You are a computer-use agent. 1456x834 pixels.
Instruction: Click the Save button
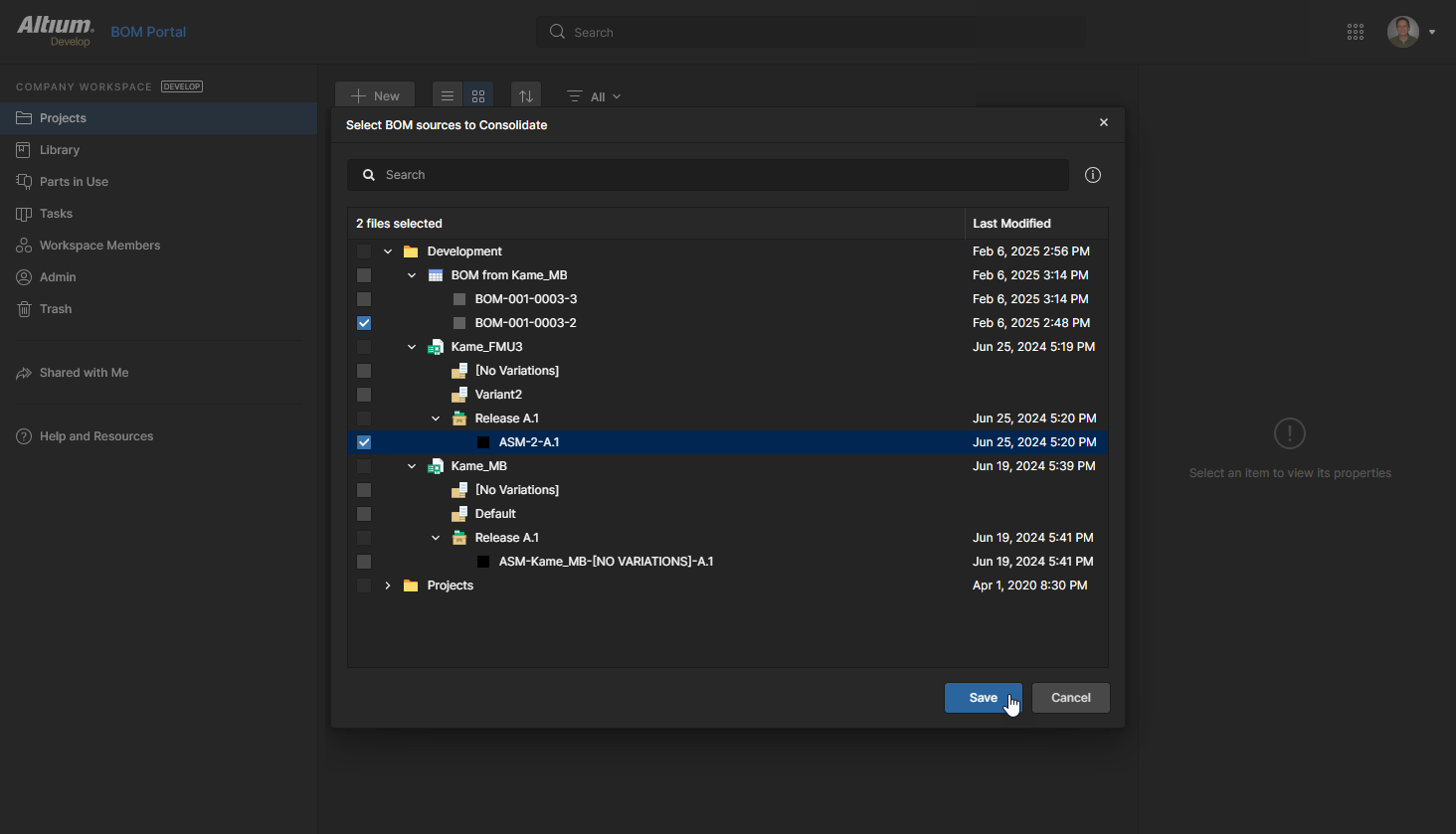(x=983, y=698)
